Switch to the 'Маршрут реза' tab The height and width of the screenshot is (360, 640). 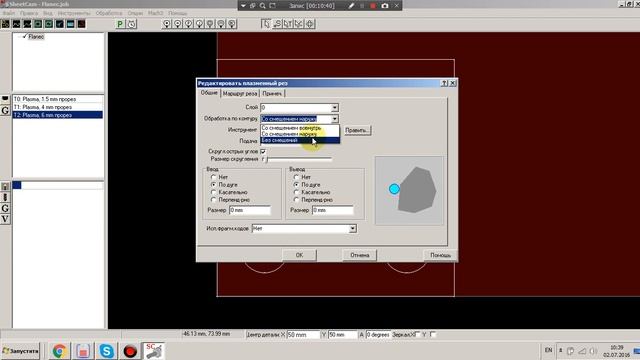pos(240,93)
